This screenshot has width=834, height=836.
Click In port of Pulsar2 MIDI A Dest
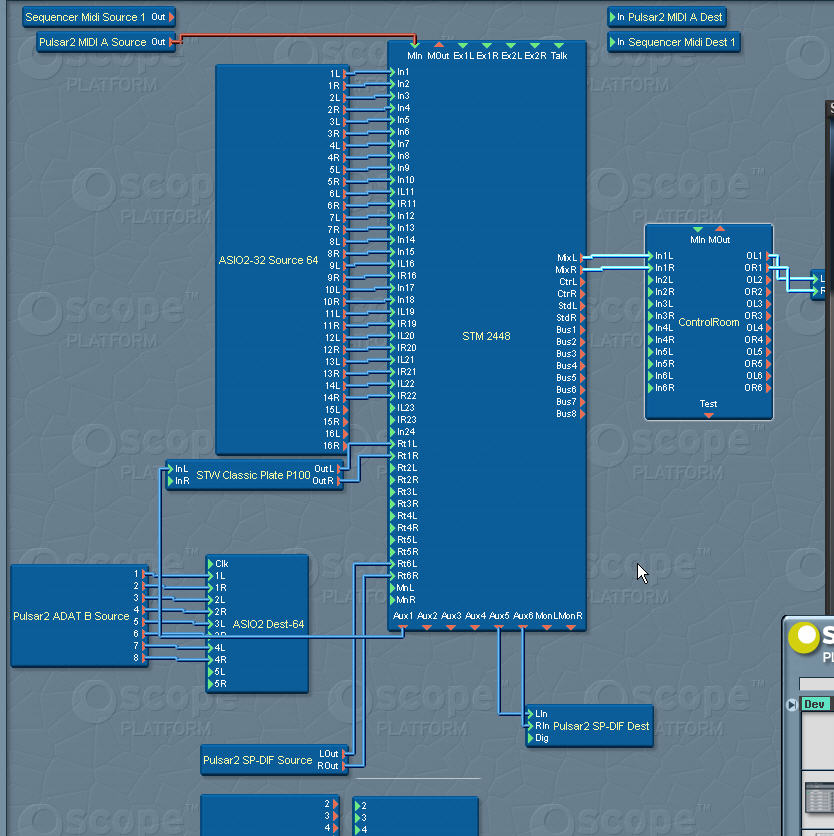(613, 17)
